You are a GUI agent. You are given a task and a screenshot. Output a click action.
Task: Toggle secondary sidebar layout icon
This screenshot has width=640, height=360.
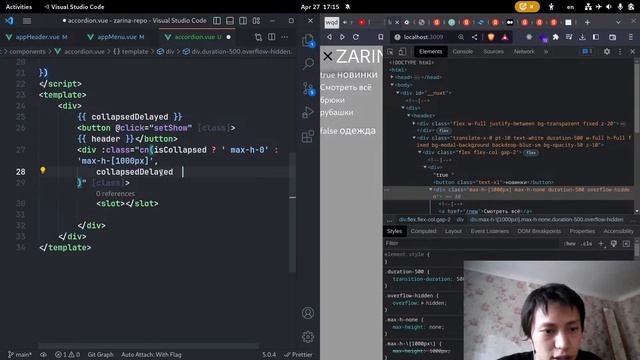[x=243, y=21]
